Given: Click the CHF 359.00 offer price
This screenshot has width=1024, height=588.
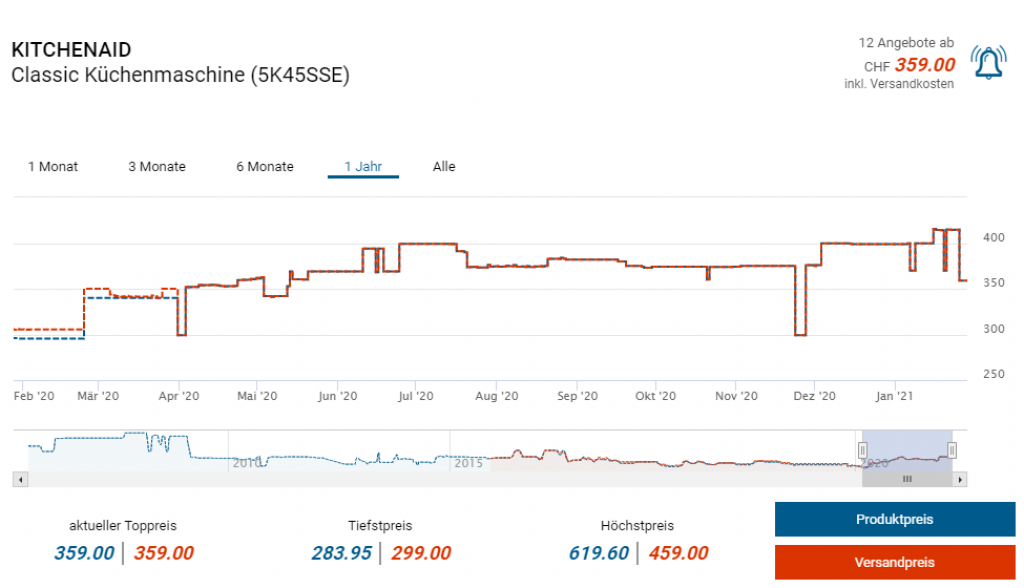Looking at the screenshot, I should [910, 65].
